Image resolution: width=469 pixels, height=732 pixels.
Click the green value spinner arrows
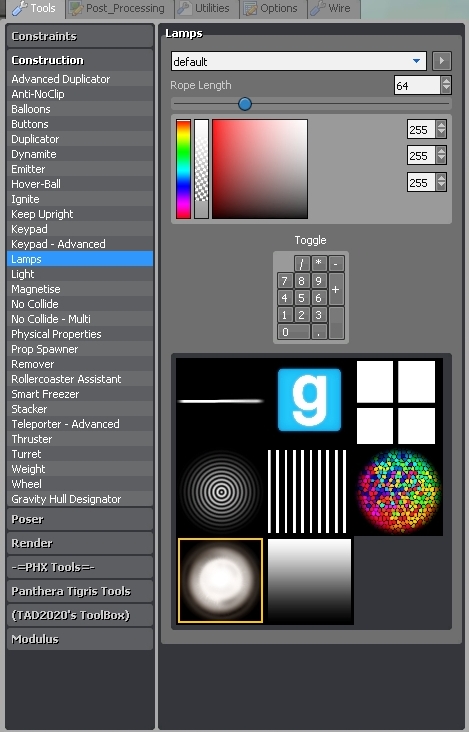point(441,155)
